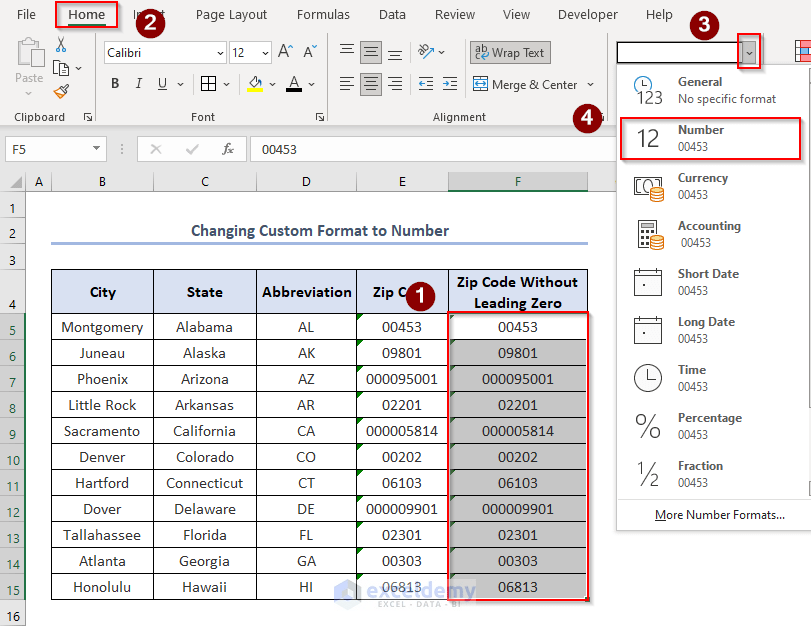
Task: Click the Increase Font Size icon
Action: [x=287, y=52]
